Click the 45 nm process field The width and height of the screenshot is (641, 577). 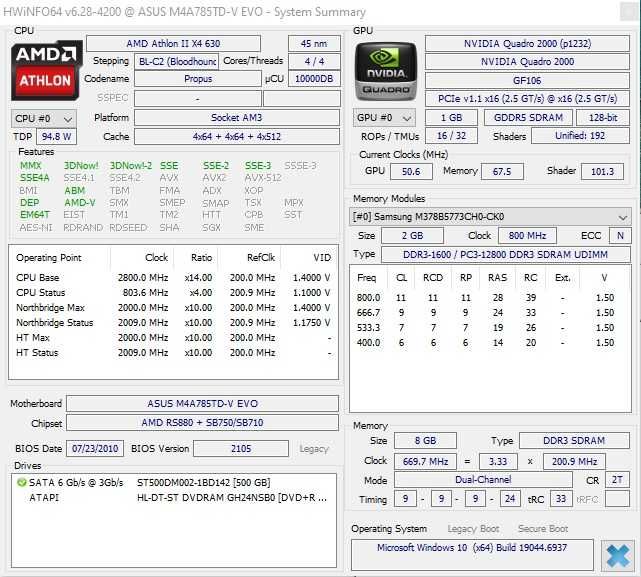[x=314, y=44]
